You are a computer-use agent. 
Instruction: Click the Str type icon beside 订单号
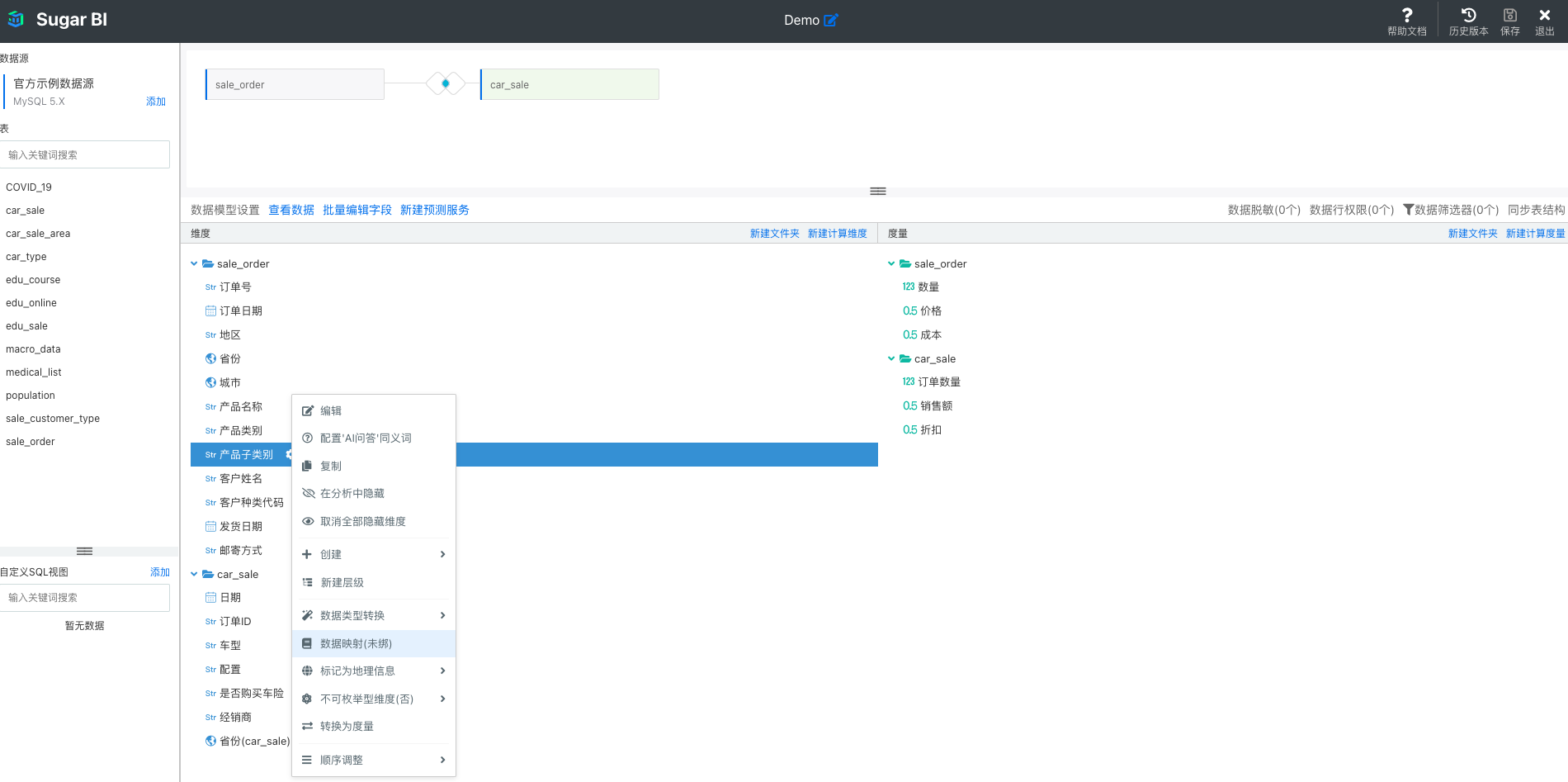[x=210, y=287]
